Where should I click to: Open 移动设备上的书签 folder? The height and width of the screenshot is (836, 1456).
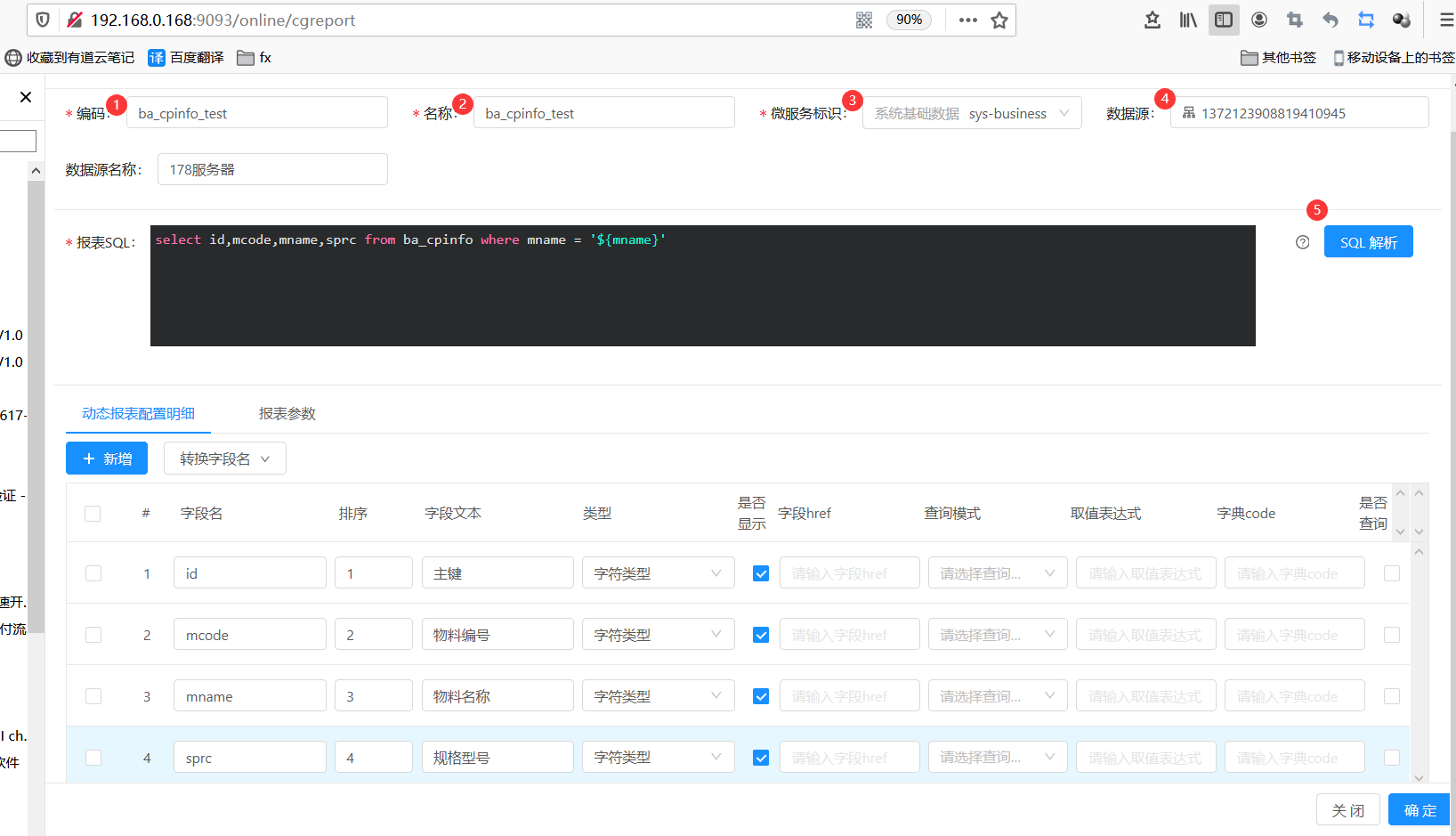(x=1394, y=58)
